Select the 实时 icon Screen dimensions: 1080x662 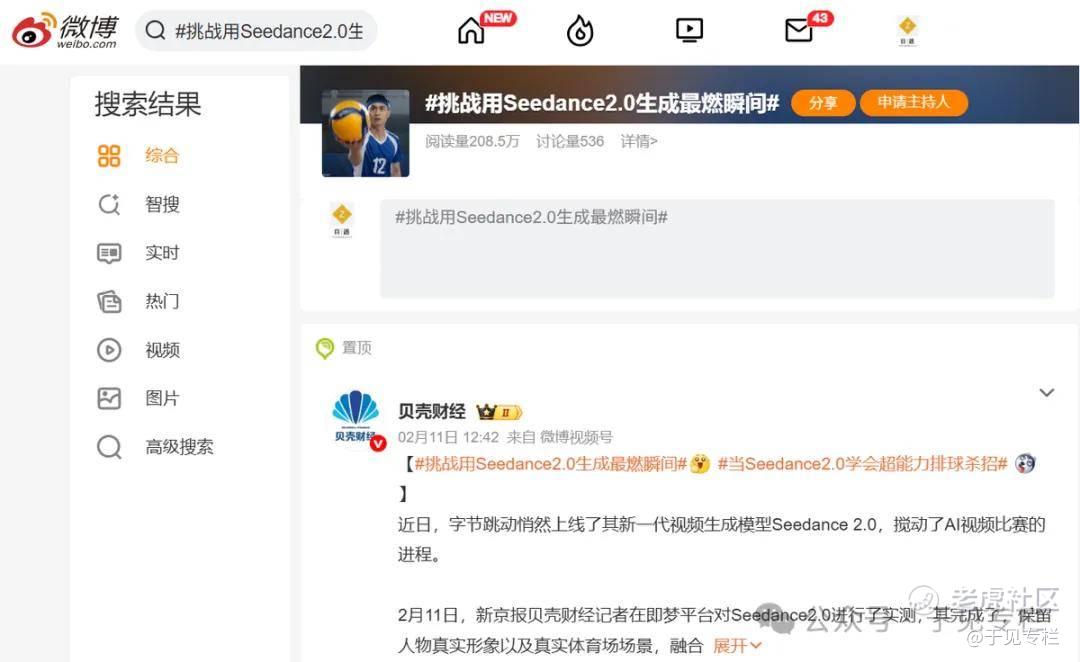click(x=109, y=253)
